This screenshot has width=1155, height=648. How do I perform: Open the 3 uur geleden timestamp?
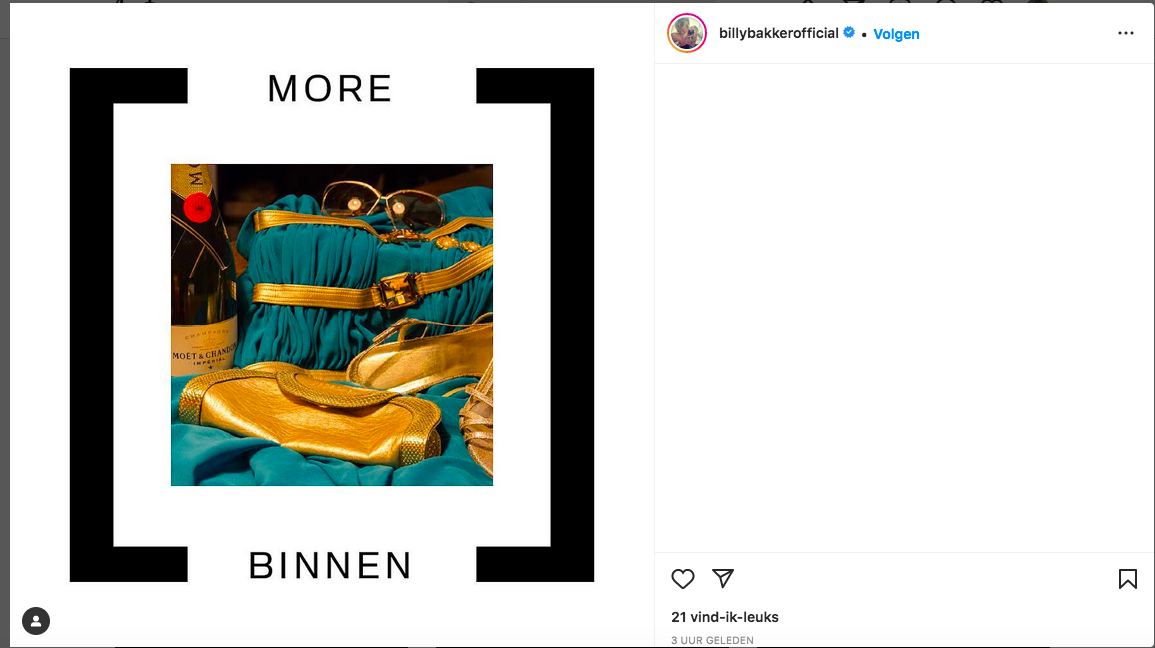712,640
